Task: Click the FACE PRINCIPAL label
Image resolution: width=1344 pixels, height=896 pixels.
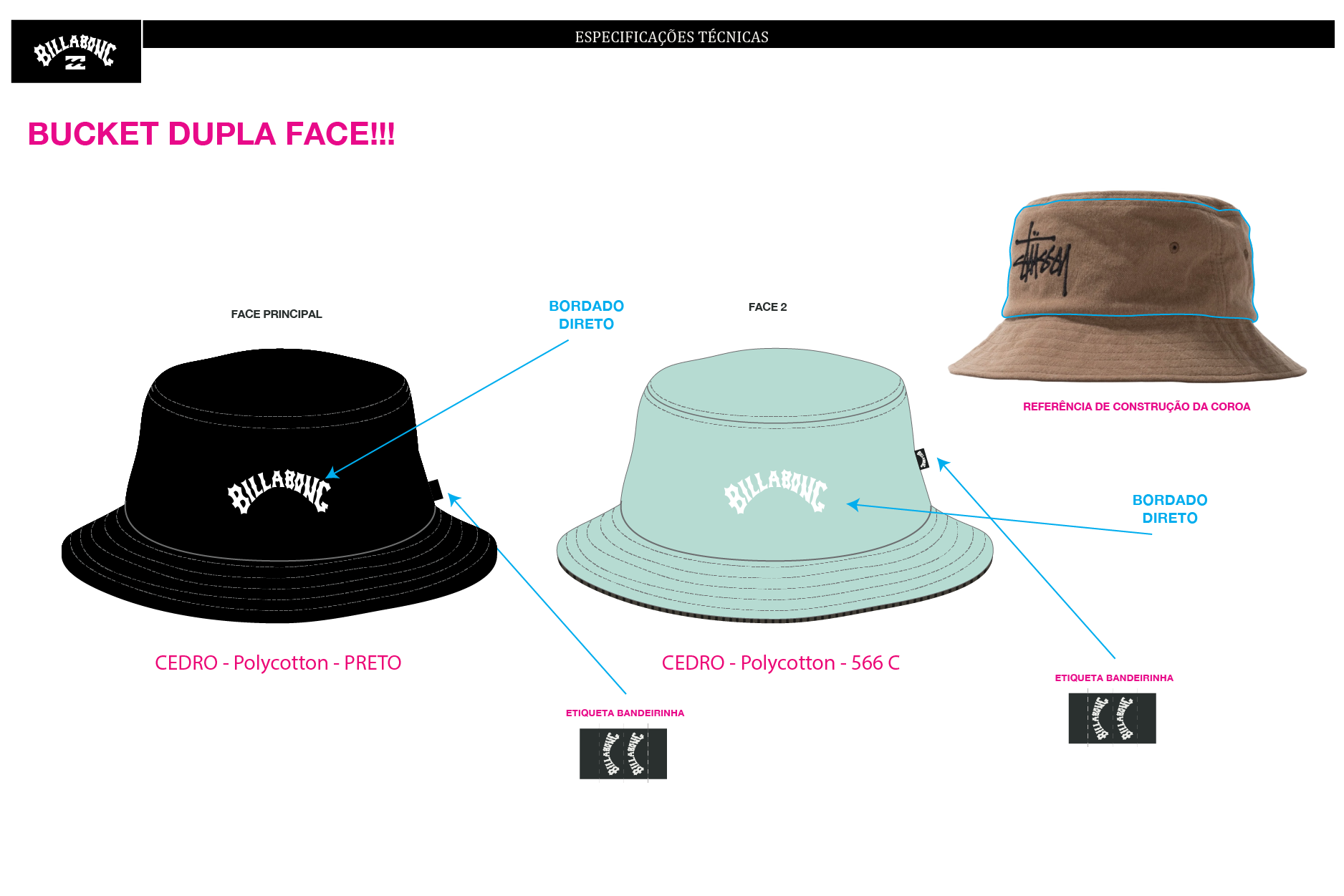Action: coord(277,314)
